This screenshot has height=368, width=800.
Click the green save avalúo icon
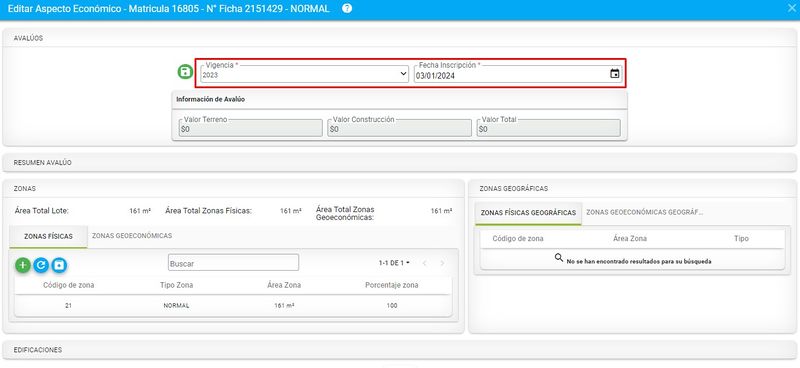[x=185, y=72]
